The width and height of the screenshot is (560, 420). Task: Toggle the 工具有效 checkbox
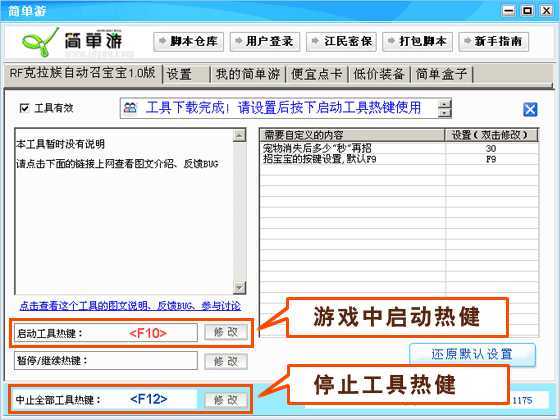pyautogui.click(x=24, y=108)
